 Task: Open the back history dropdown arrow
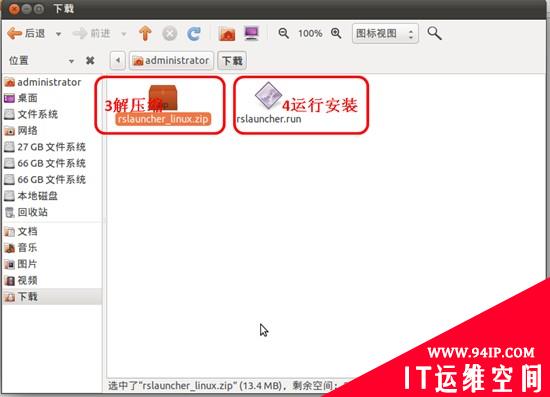pyautogui.click(x=58, y=34)
